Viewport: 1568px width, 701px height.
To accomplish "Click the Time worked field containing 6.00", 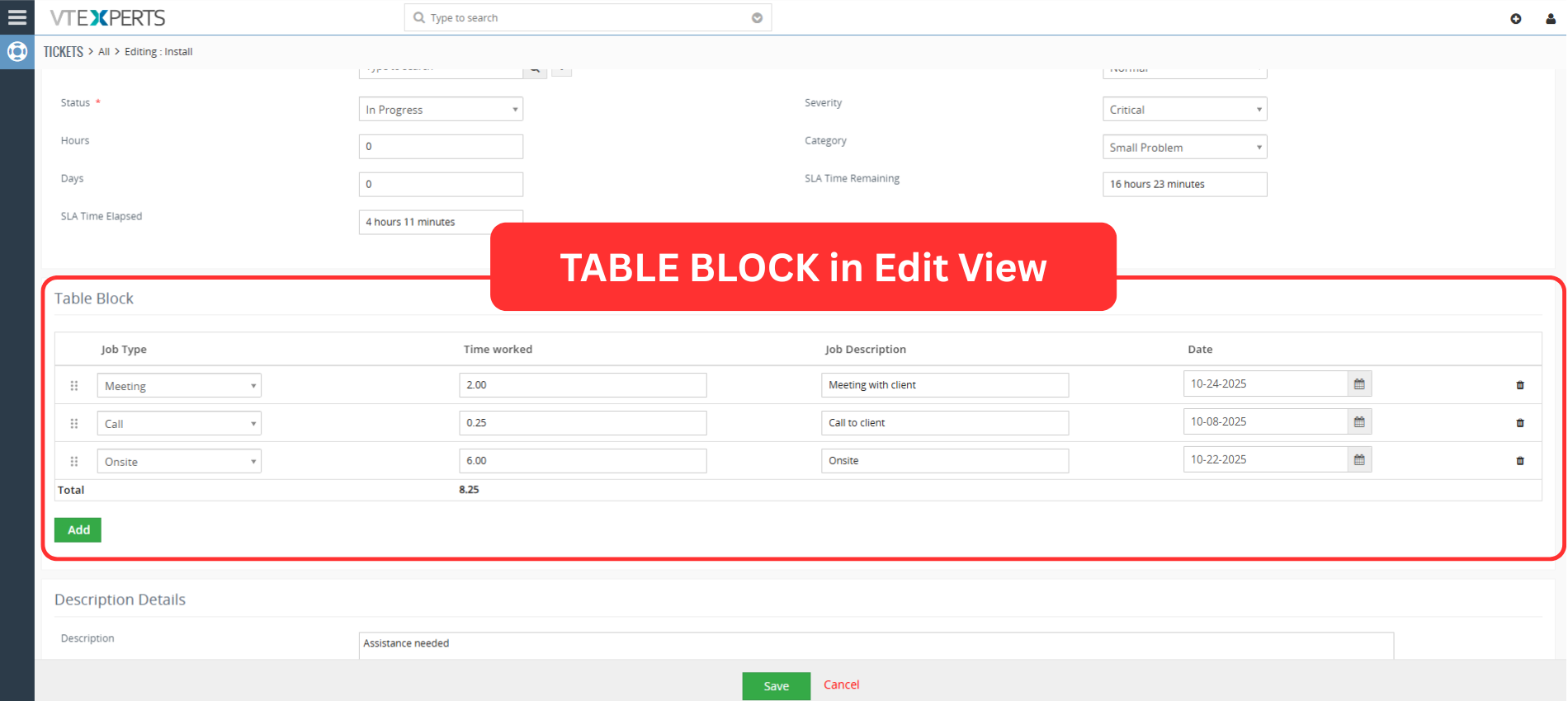I will pos(583,461).
